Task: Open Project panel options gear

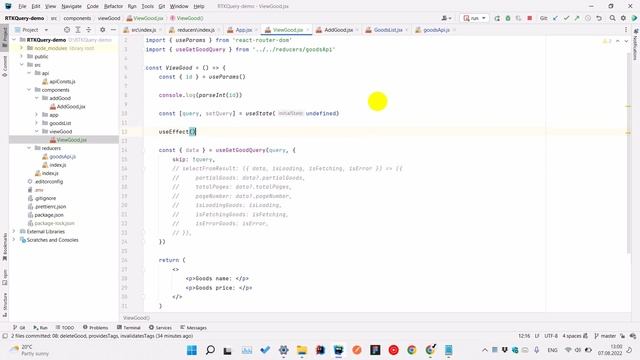Action: [x=102, y=30]
